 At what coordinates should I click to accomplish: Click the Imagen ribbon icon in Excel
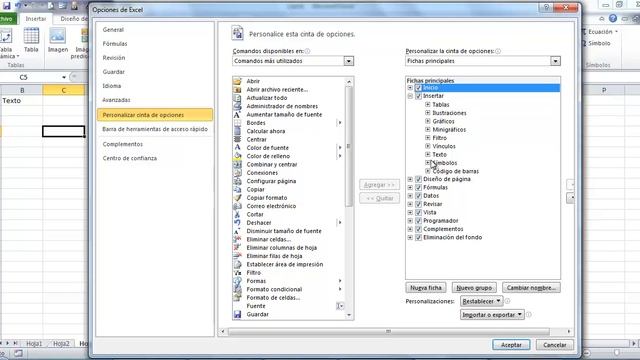click(58, 36)
